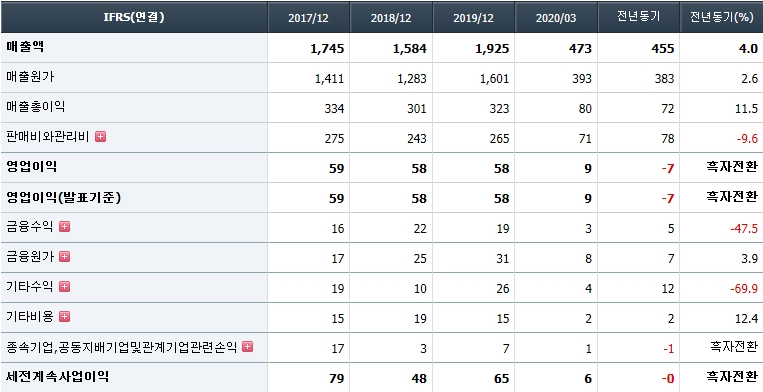Expand the 기타수익 row details

pos(65,286)
